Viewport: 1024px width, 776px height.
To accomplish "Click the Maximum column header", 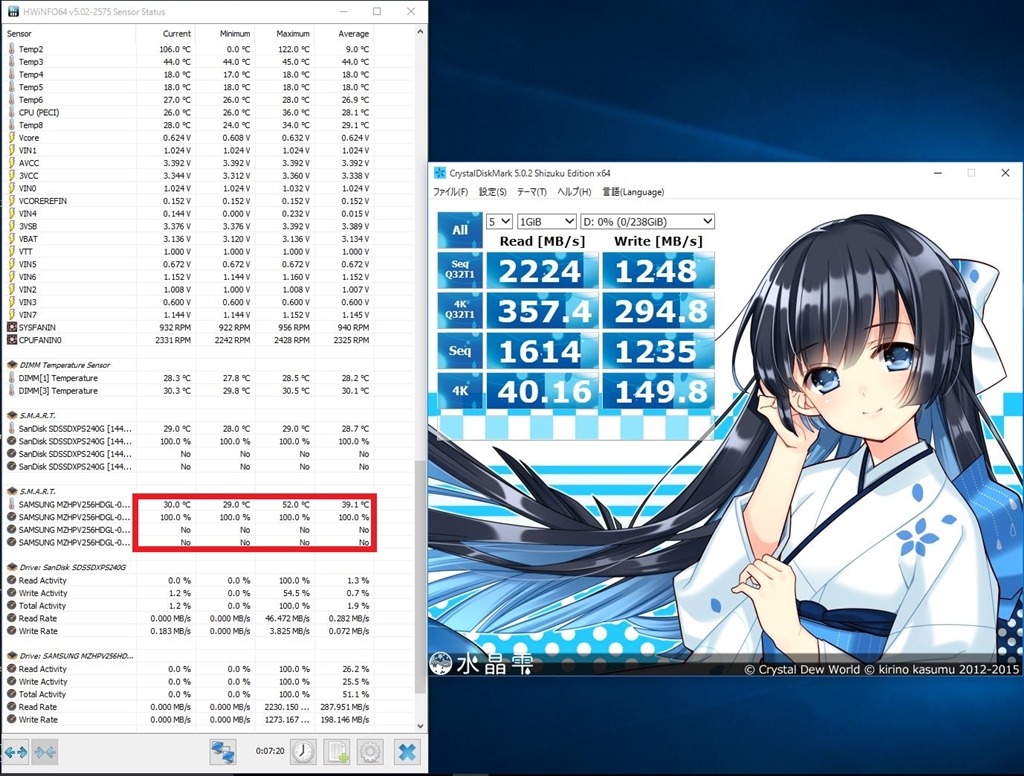I will point(284,33).
